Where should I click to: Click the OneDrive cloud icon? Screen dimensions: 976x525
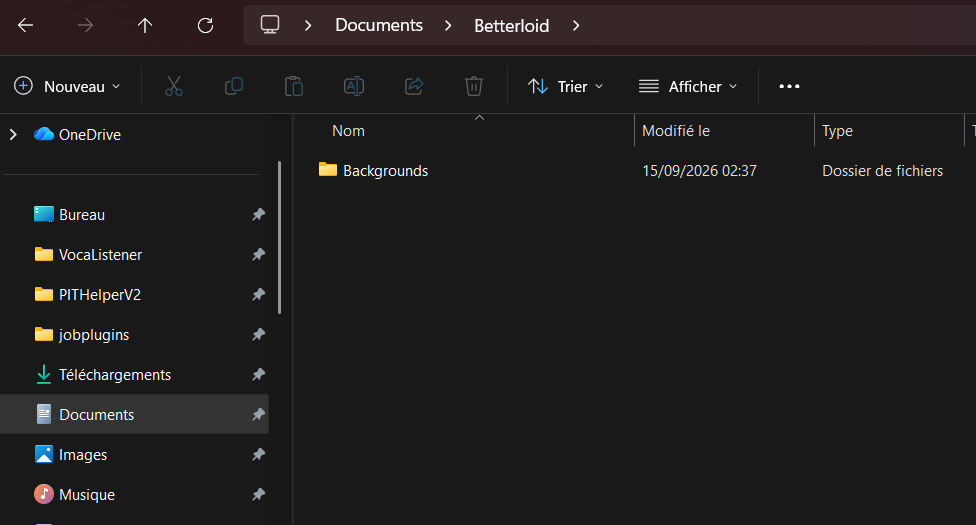coord(44,134)
